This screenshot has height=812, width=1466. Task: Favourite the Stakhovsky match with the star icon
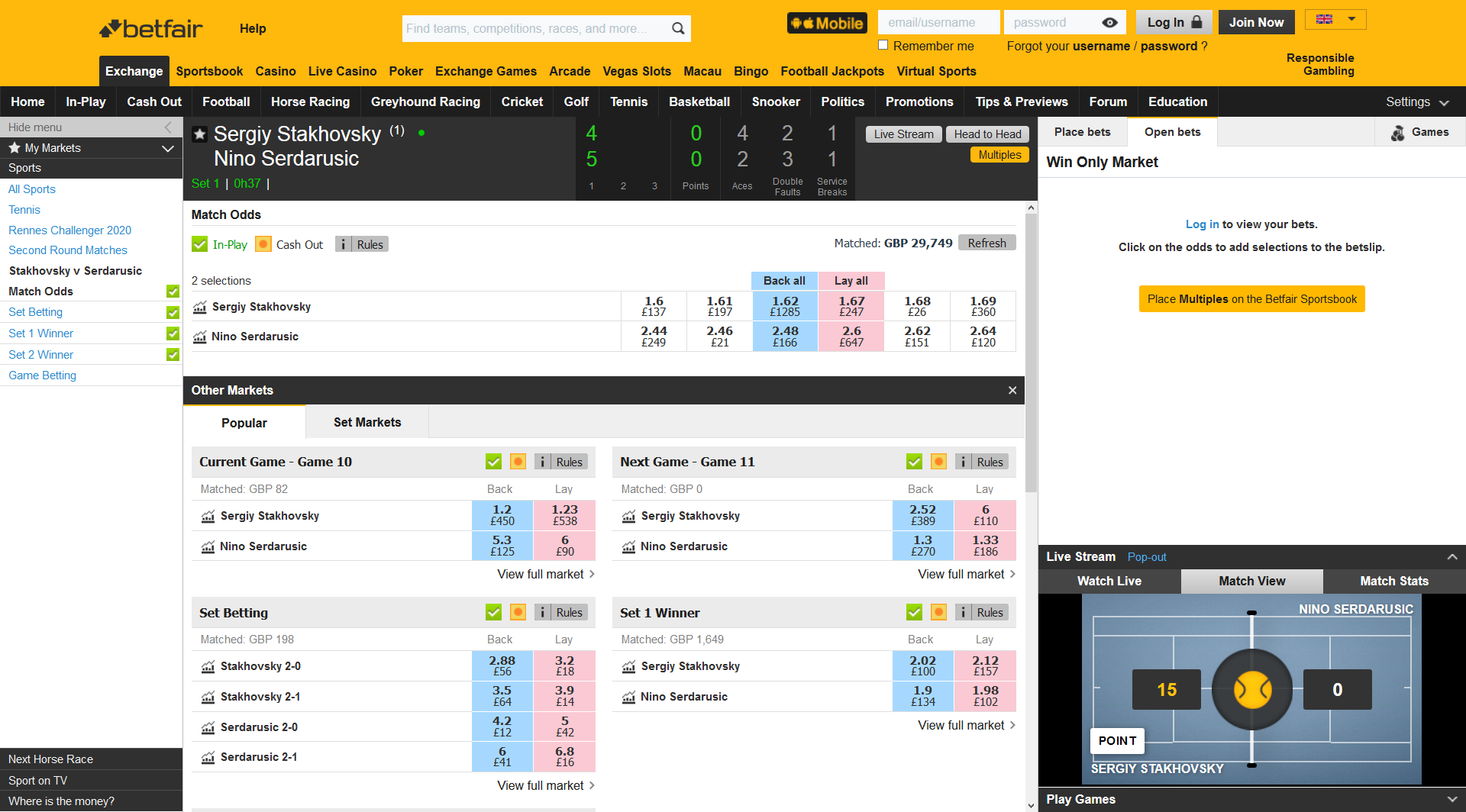199,134
